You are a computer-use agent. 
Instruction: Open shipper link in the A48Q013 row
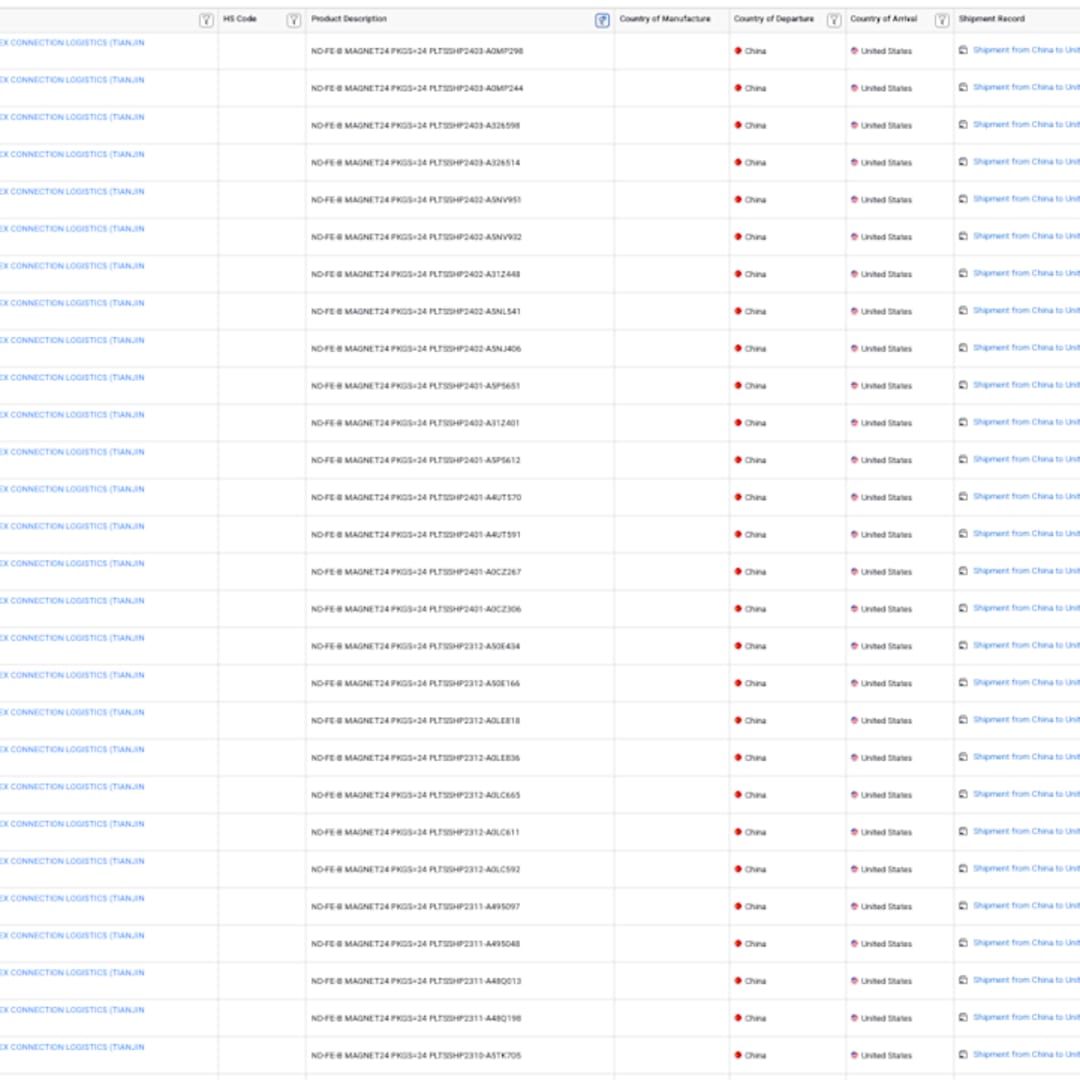click(x=72, y=973)
